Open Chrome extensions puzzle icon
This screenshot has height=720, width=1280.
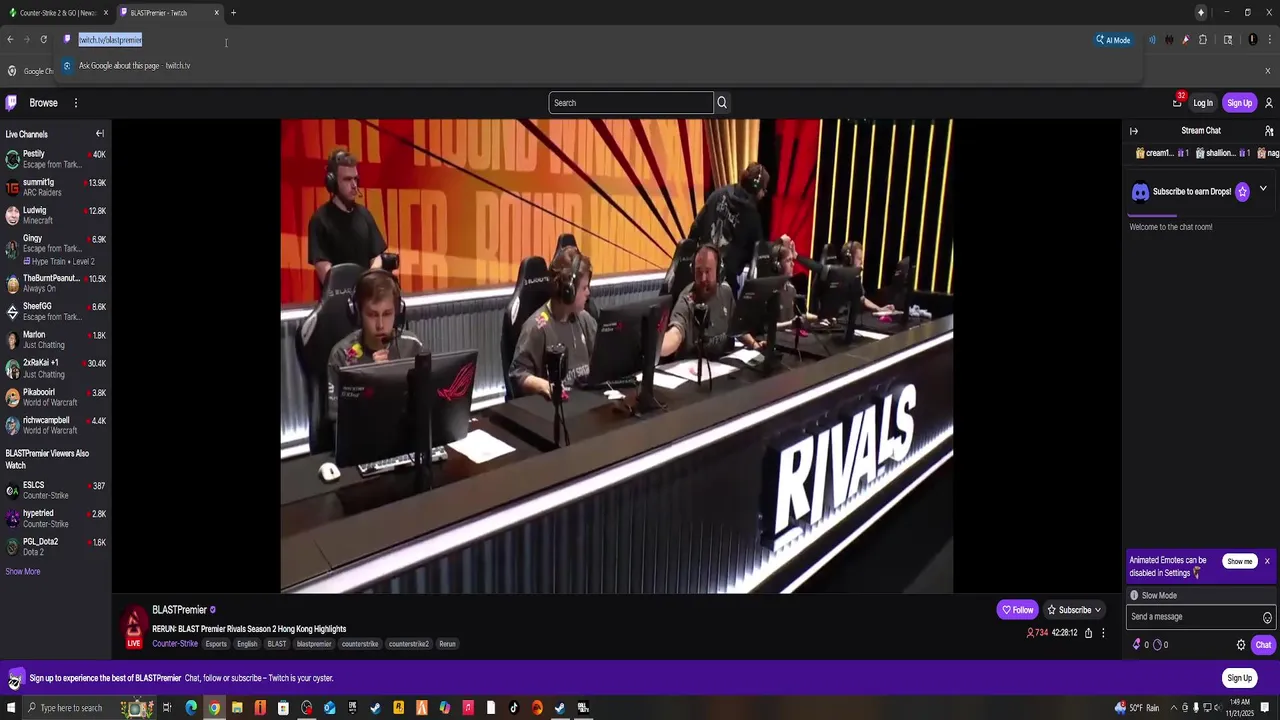click(1203, 40)
